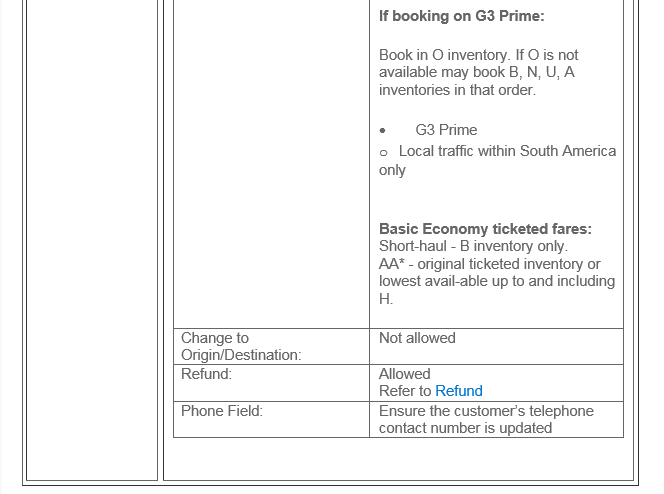The height and width of the screenshot is (494, 664).
Task: Click 'available may book B, N, U, A' line
Action: pyautogui.click(x=476, y=72)
